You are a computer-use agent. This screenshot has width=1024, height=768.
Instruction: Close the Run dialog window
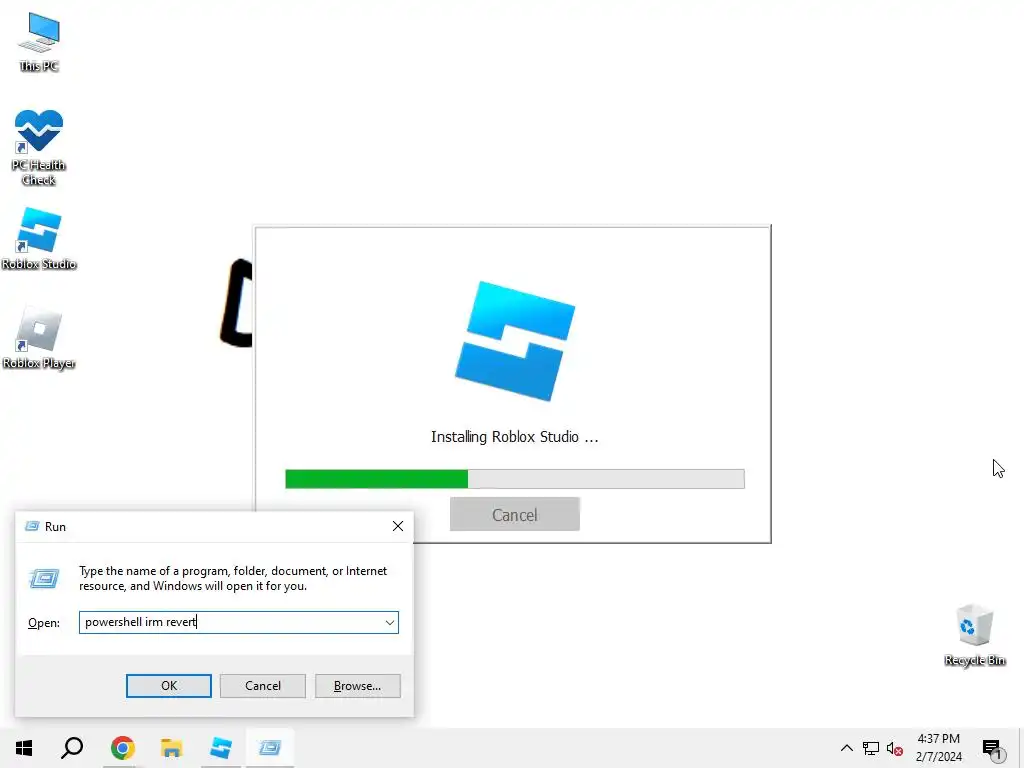[x=398, y=526]
